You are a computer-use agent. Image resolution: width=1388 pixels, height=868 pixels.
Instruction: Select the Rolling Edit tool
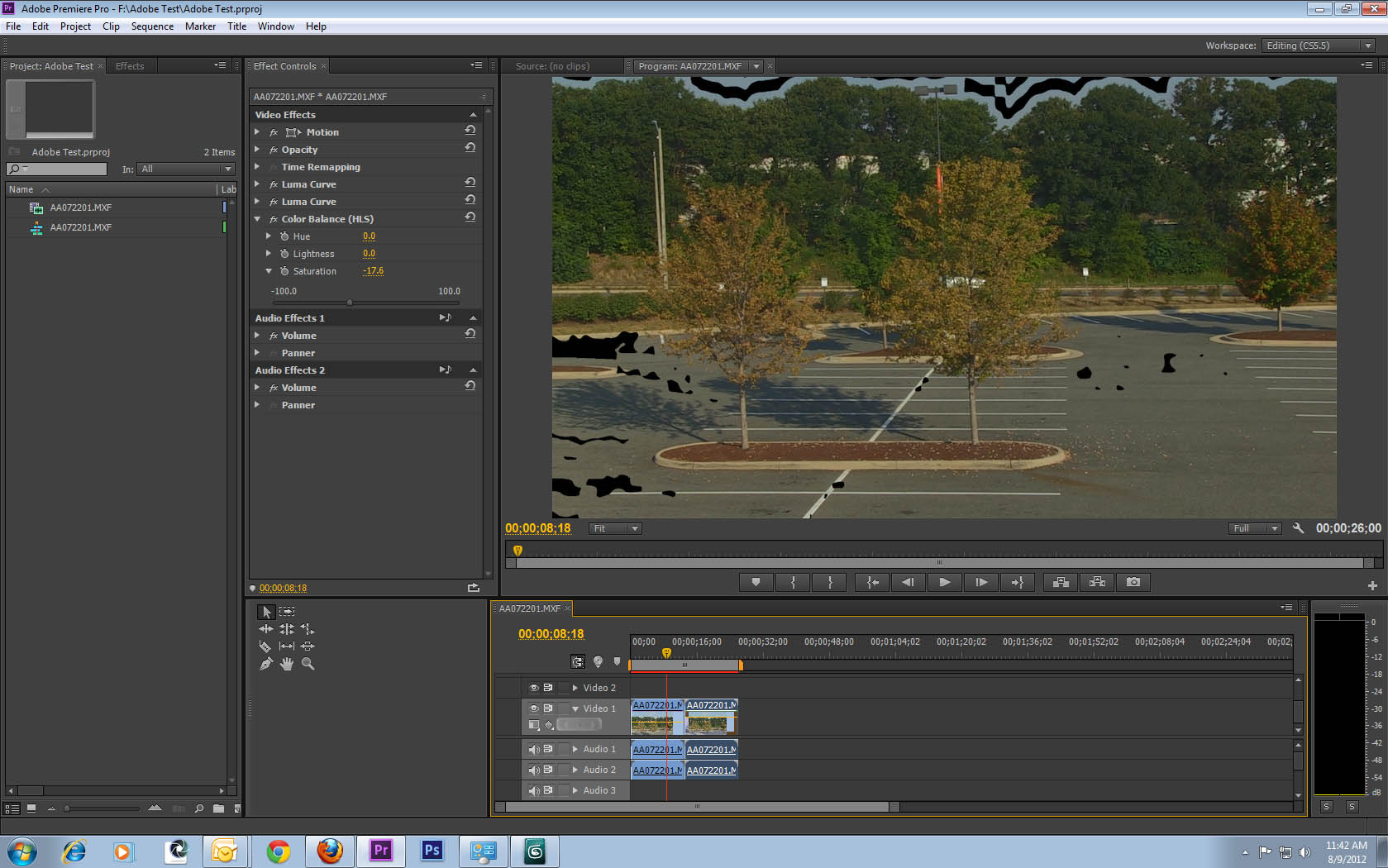(287, 629)
